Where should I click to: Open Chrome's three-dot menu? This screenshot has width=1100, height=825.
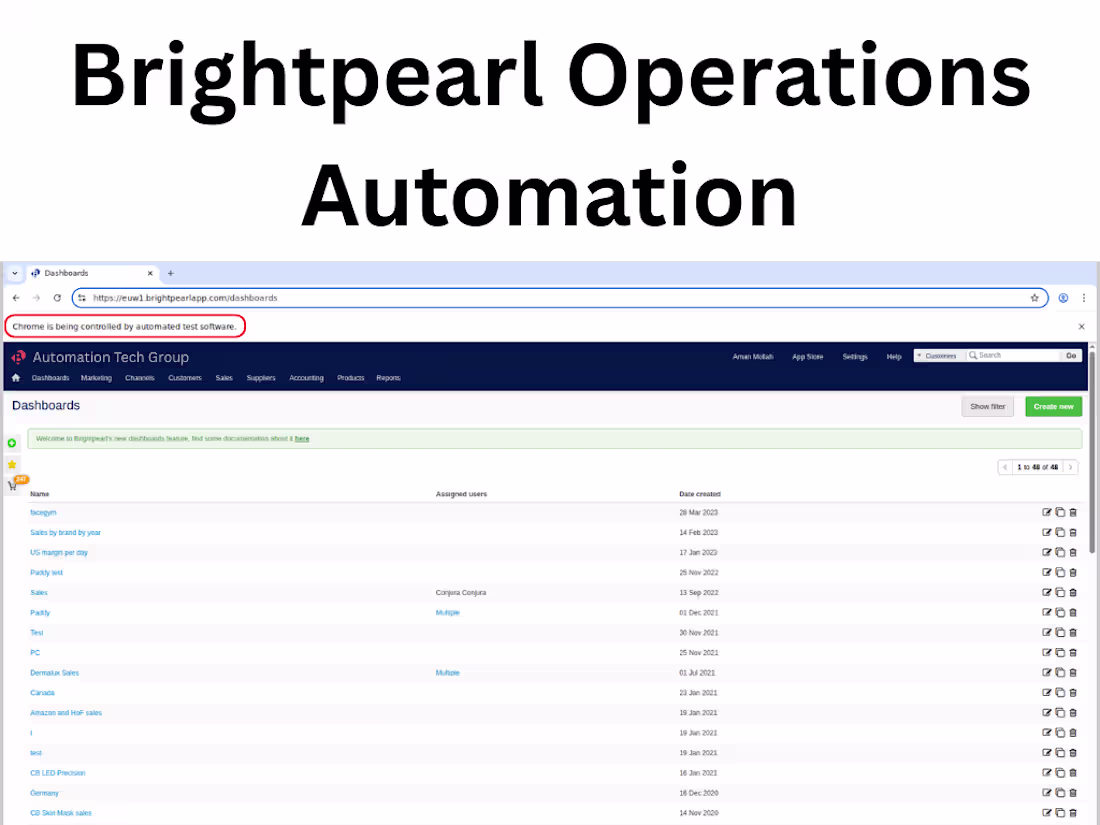tap(1083, 297)
